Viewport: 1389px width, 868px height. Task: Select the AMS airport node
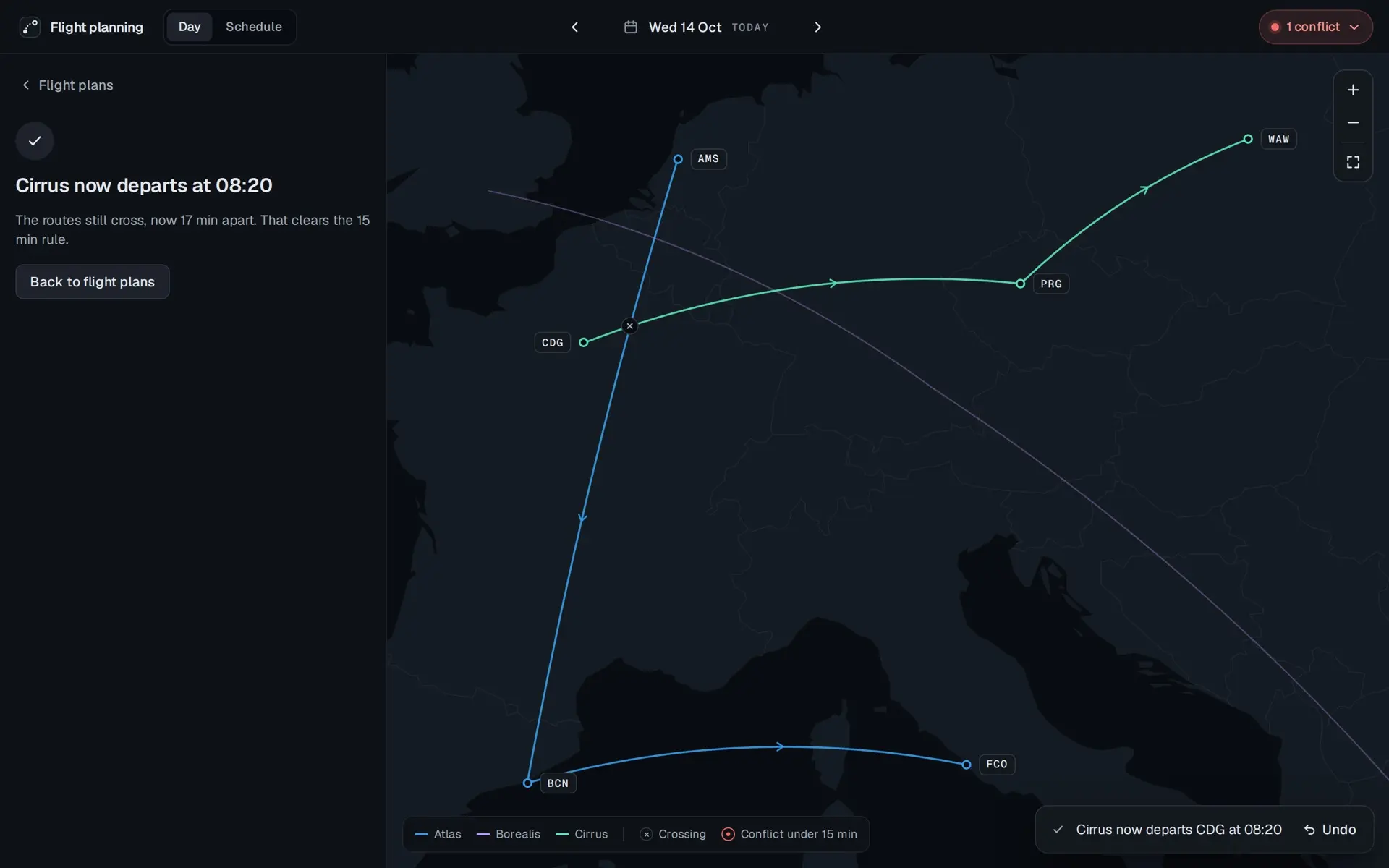click(678, 159)
